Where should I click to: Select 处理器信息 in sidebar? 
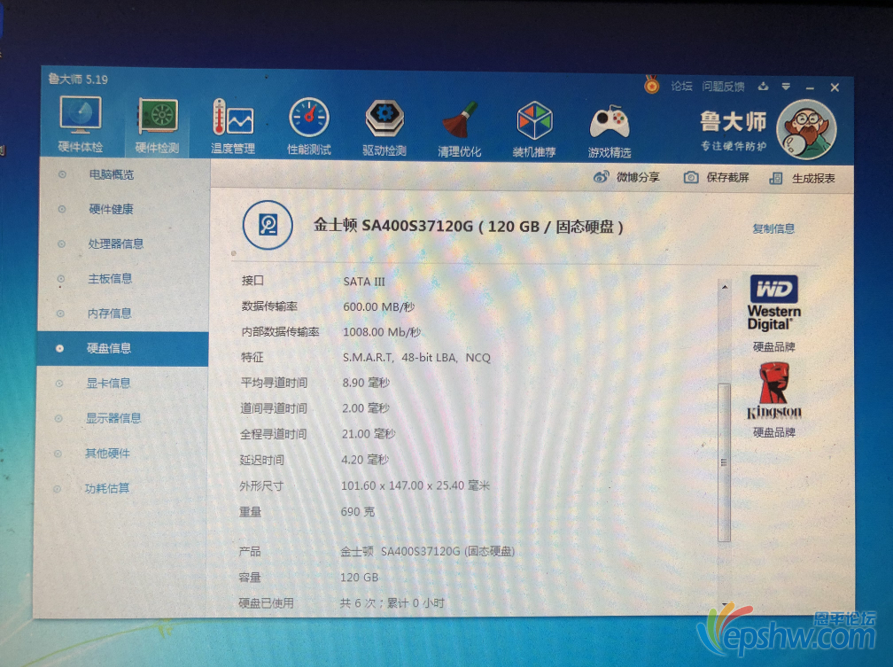coord(116,244)
